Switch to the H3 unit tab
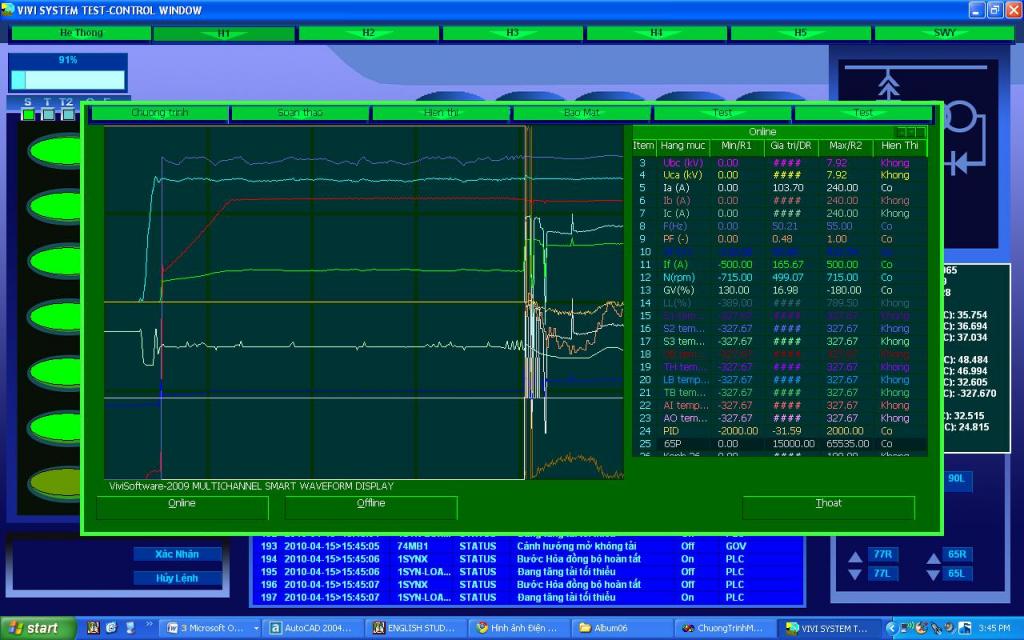The width and height of the screenshot is (1024, 640). pyautogui.click(x=513, y=33)
